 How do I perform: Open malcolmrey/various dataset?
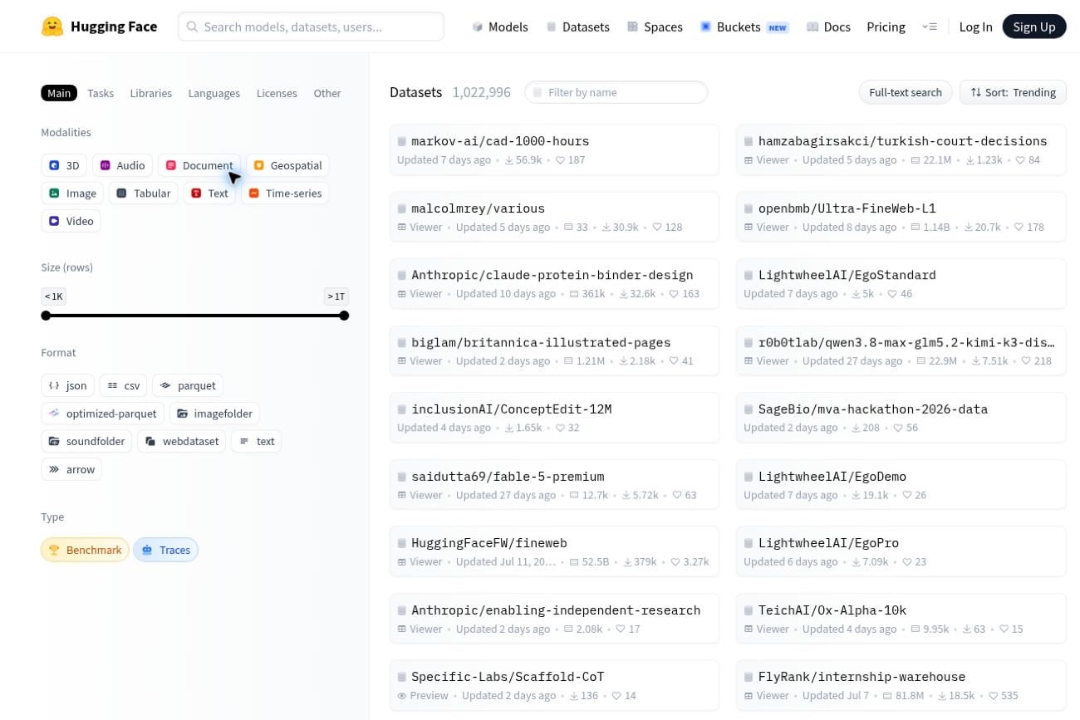tap(554, 217)
